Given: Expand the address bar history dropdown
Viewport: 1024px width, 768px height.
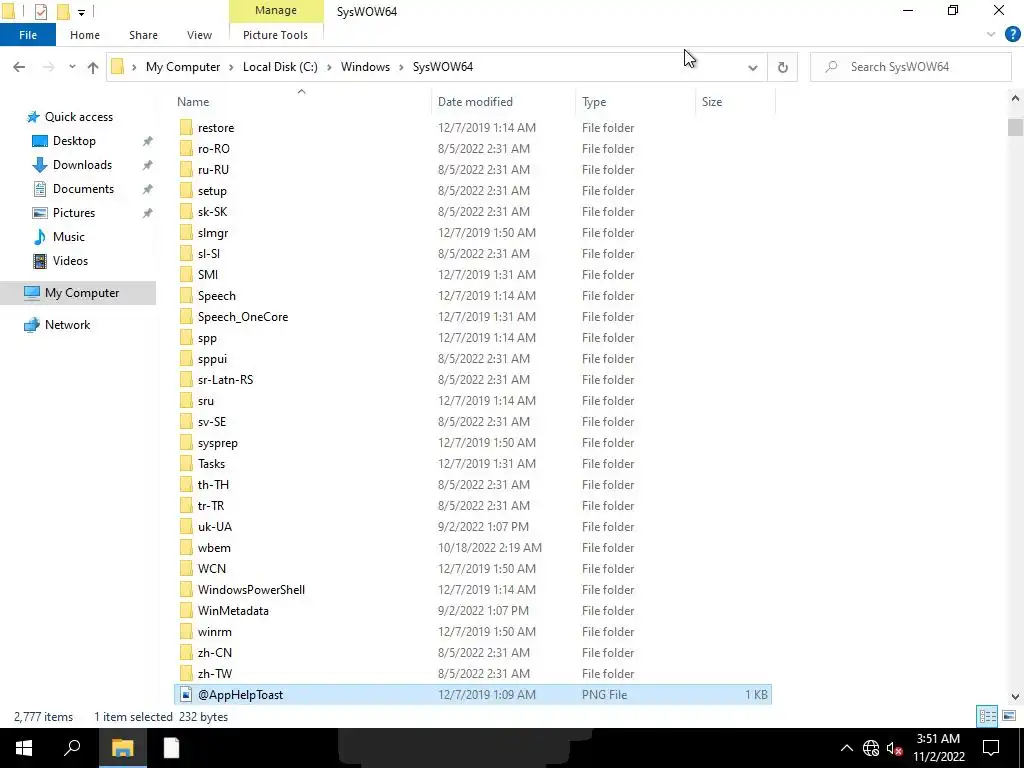Looking at the screenshot, I should pos(752,67).
